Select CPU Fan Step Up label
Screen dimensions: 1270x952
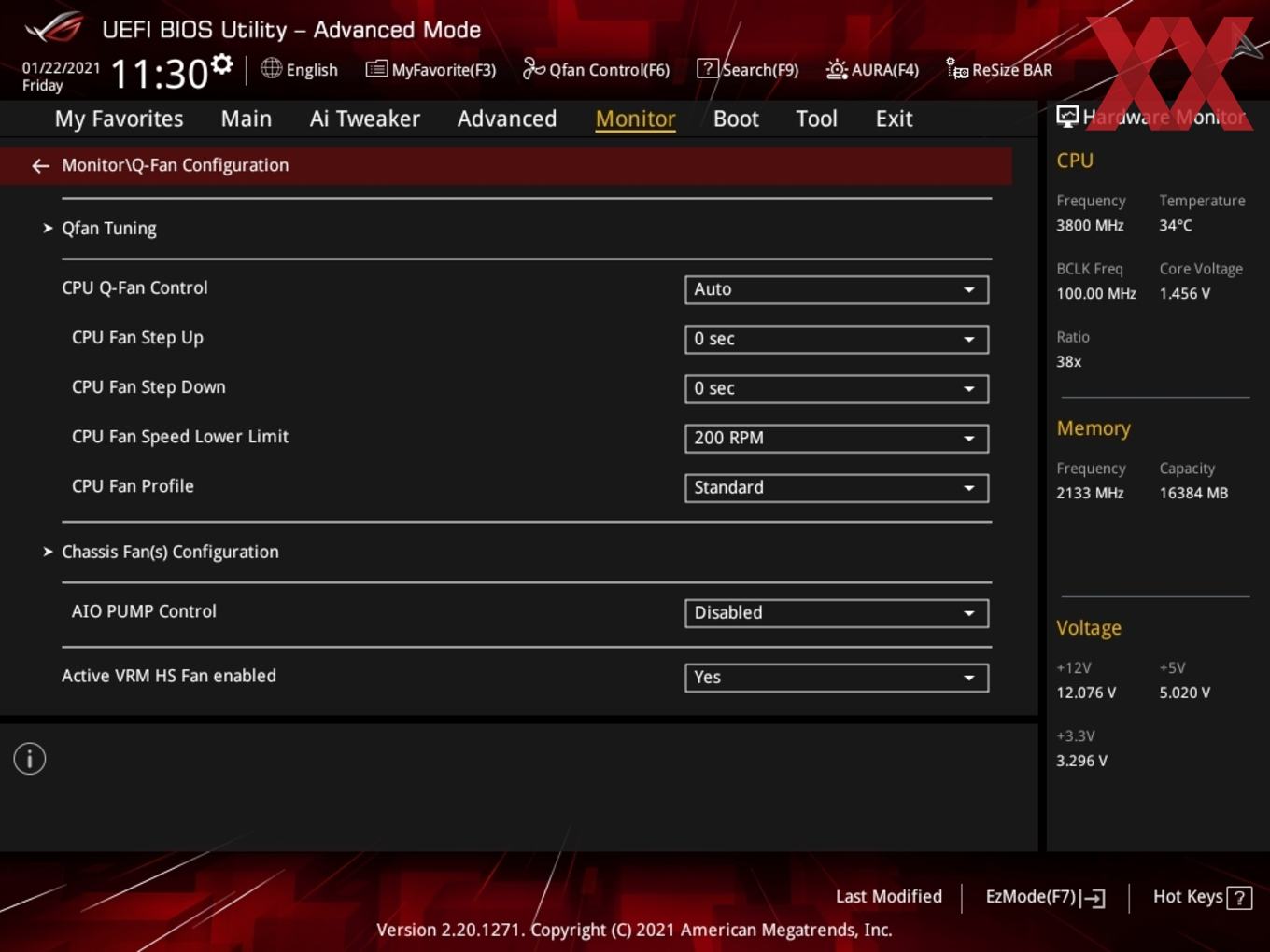click(137, 338)
